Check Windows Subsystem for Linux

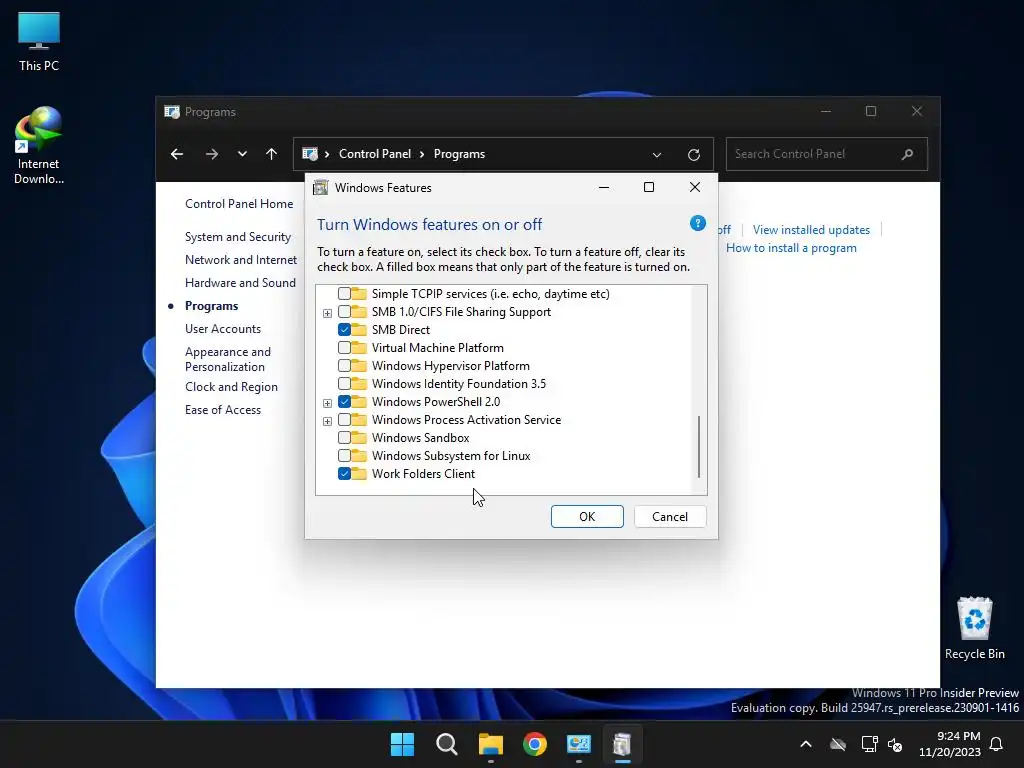(x=344, y=456)
